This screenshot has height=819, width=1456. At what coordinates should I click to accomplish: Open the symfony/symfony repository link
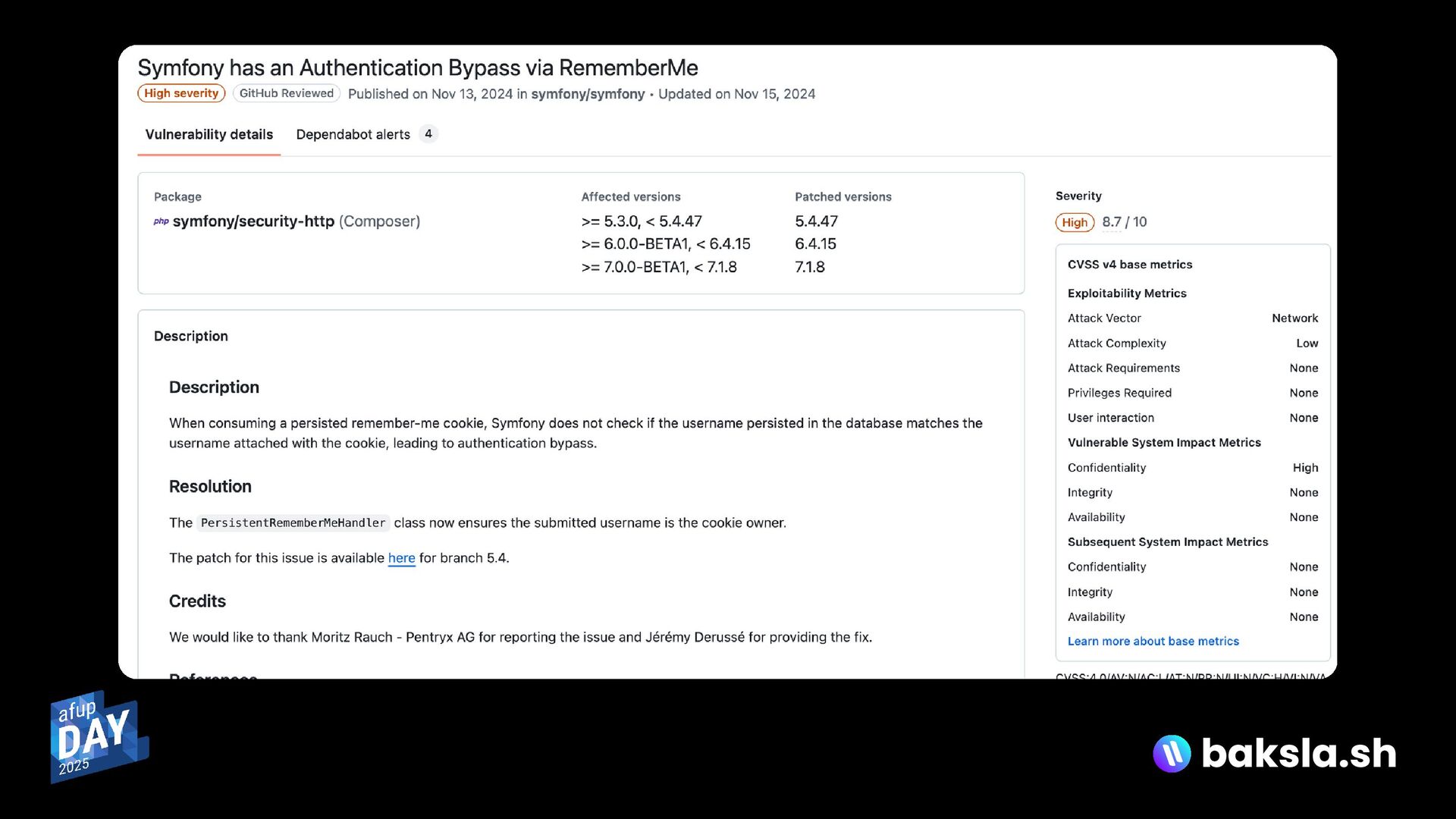588,94
